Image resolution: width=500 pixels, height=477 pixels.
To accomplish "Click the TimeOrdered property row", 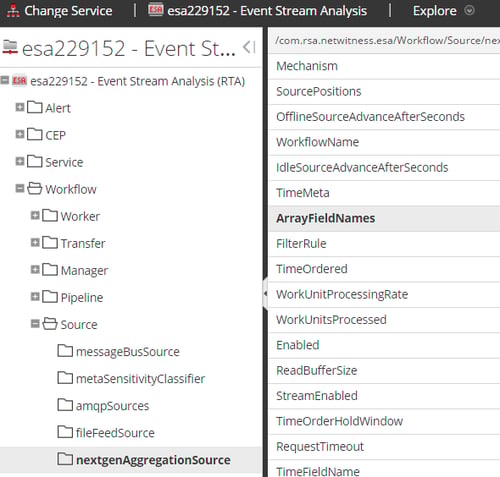I will [384, 269].
